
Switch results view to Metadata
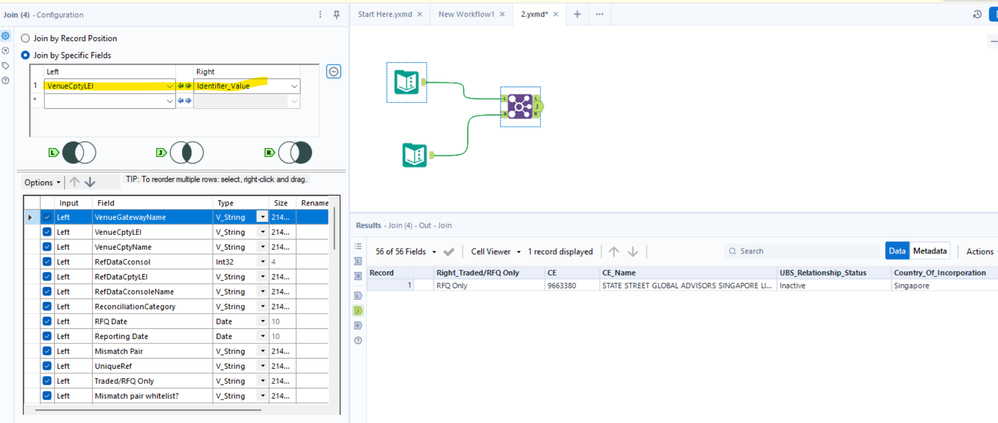pos(931,251)
